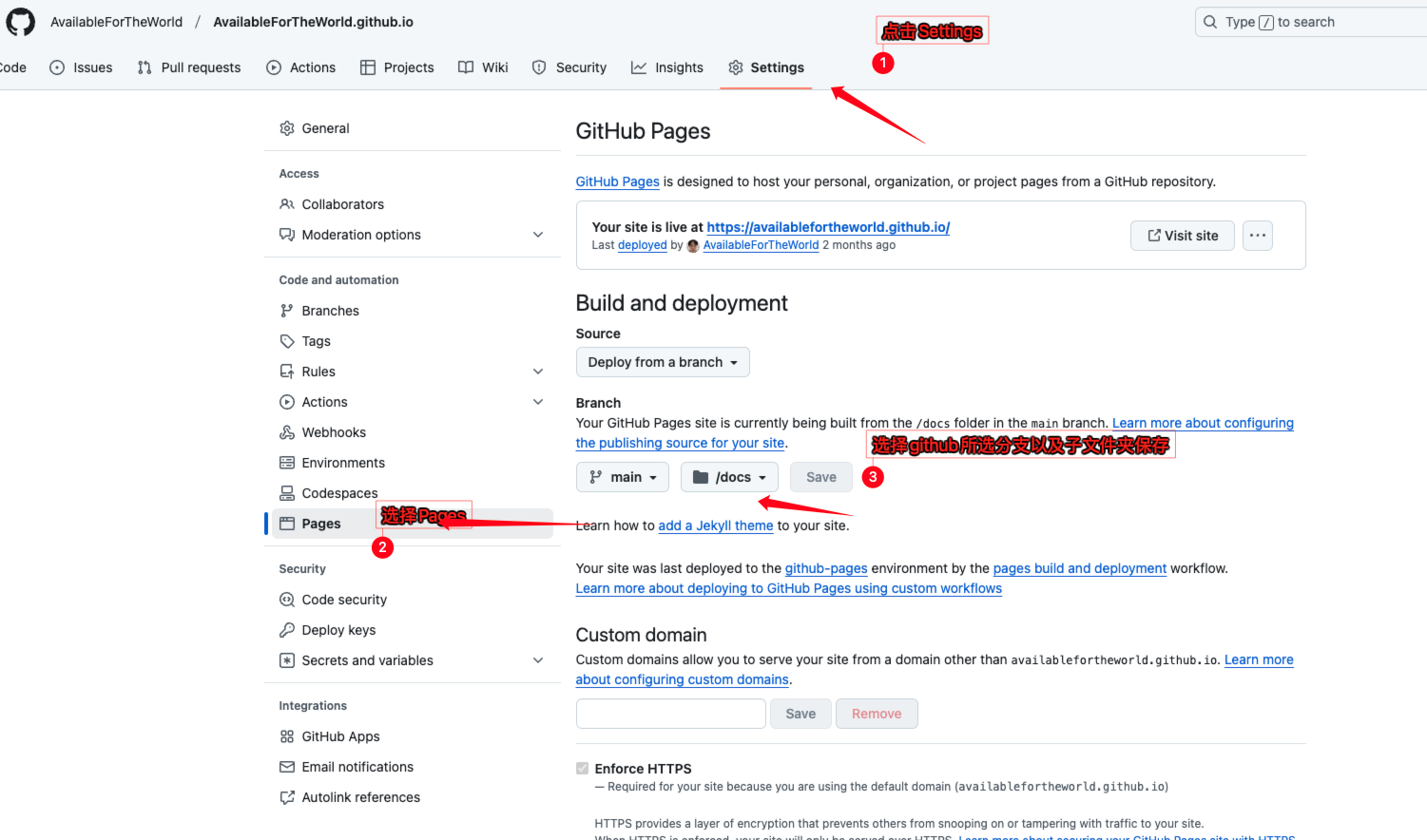Click the Security shield icon
1427x840 pixels.
(x=539, y=67)
